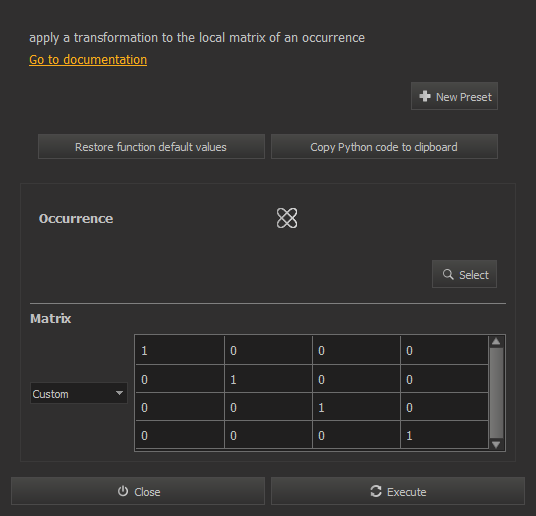The image size is (536, 516).
Task: Select the top-right matrix cell containing 0
Action: [444, 350]
